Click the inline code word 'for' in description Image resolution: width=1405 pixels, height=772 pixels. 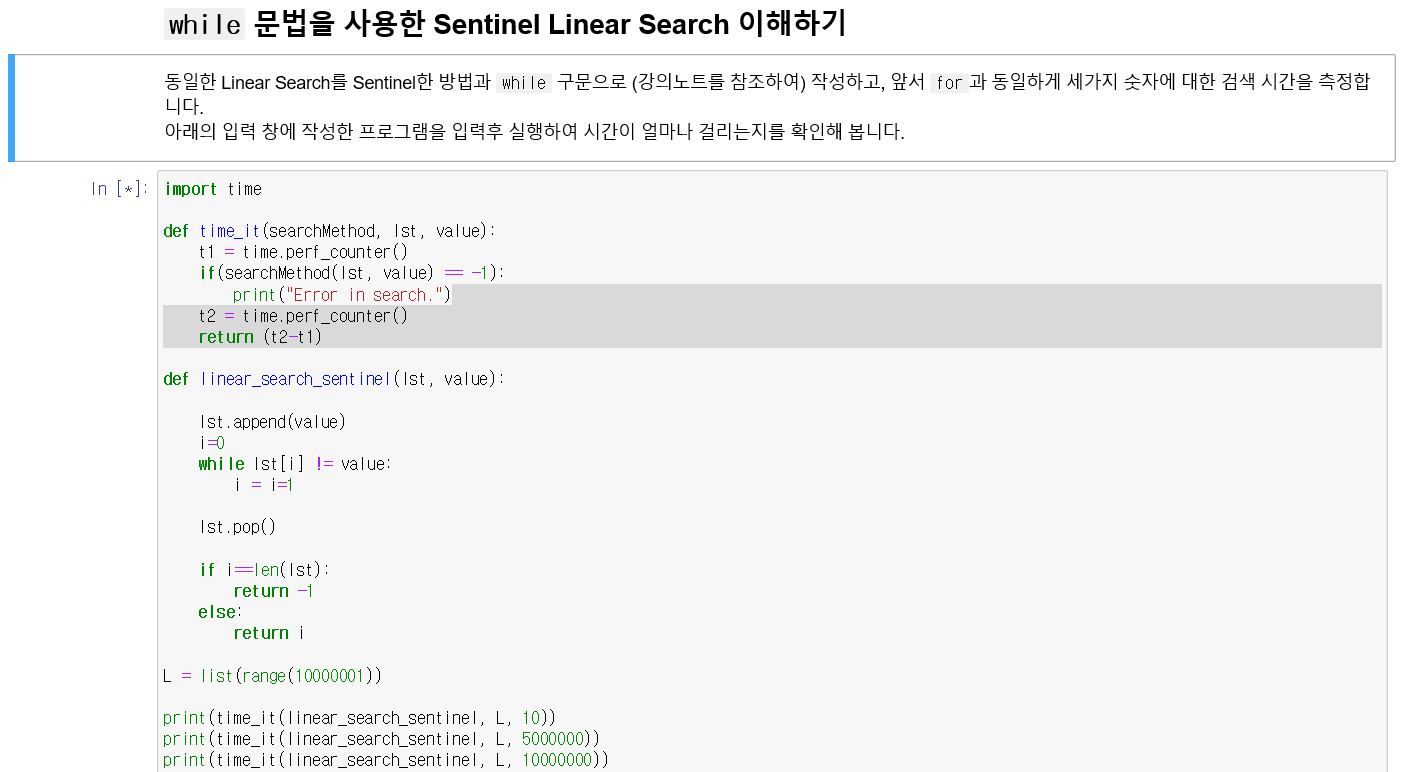pos(948,82)
